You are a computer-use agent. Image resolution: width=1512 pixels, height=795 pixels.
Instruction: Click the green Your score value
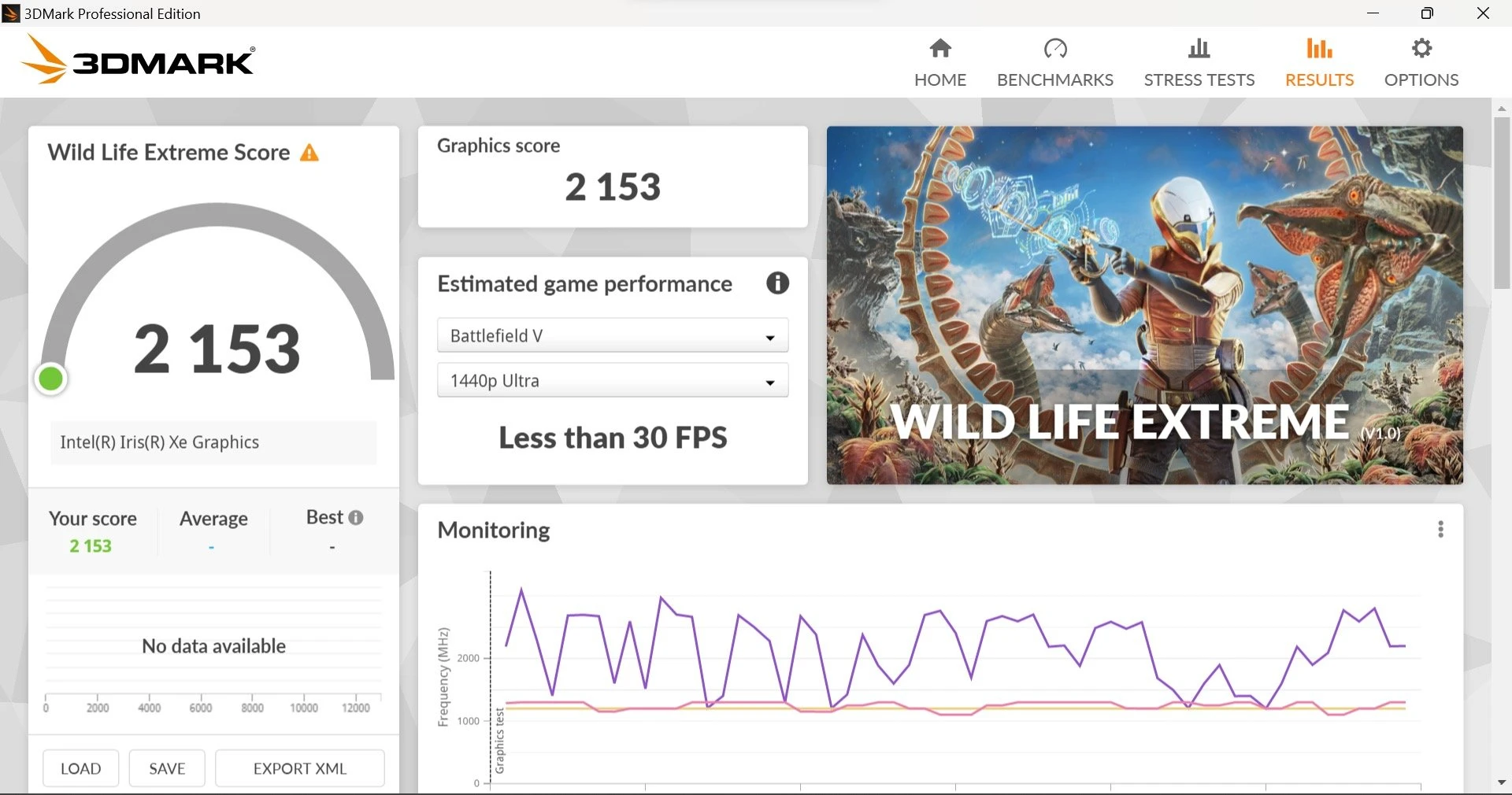pyautogui.click(x=91, y=546)
